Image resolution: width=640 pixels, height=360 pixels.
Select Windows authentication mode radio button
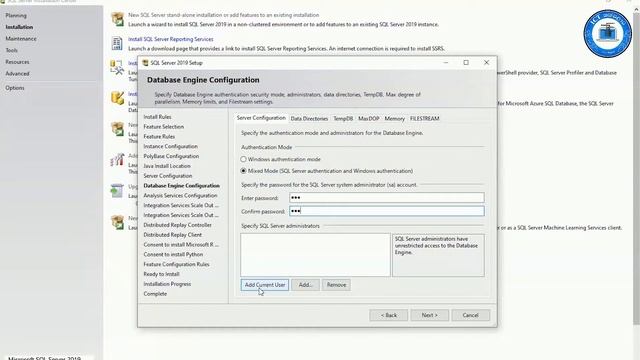coord(243,159)
